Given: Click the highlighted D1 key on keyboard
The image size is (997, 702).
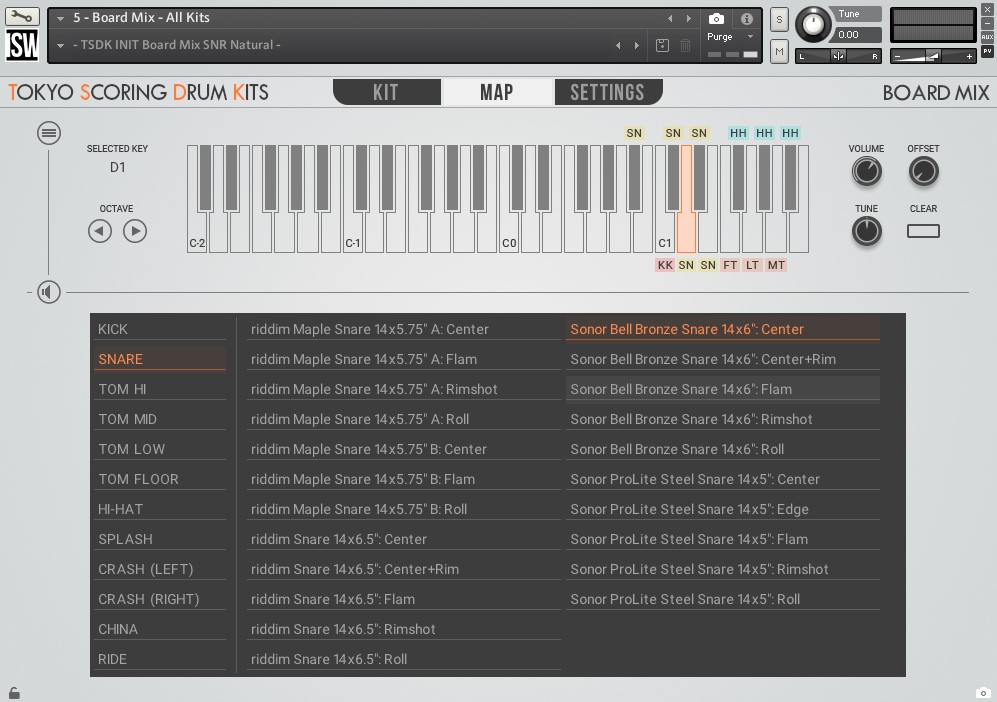Looking at the screenshot, I should click(x=687, y=232).
